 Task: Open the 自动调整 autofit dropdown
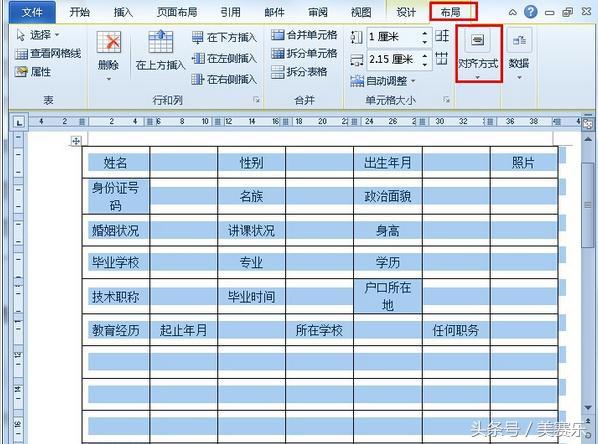(x=383, y=81)
